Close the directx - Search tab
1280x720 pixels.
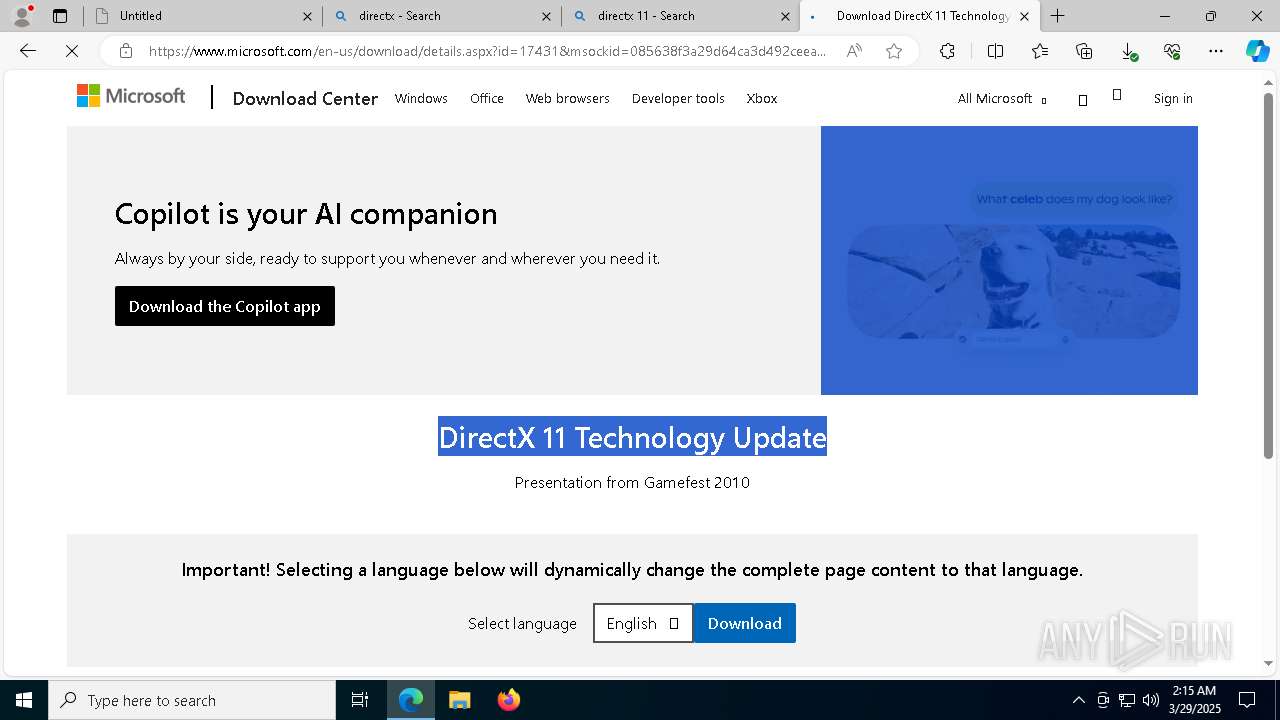[x=546, y=16]
